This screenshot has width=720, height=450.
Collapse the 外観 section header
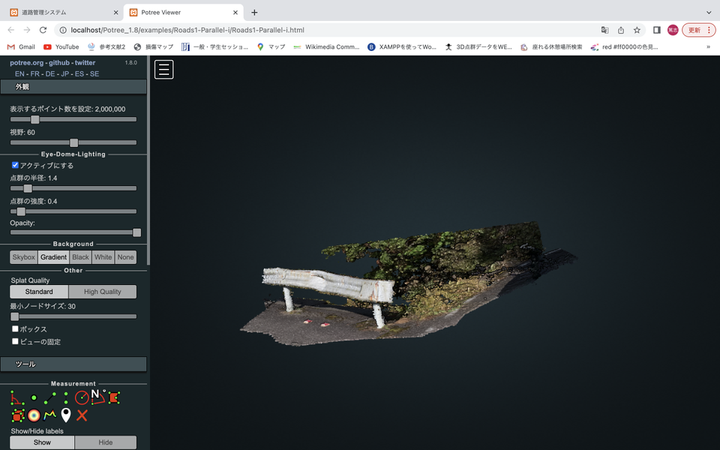click(73, 87)
